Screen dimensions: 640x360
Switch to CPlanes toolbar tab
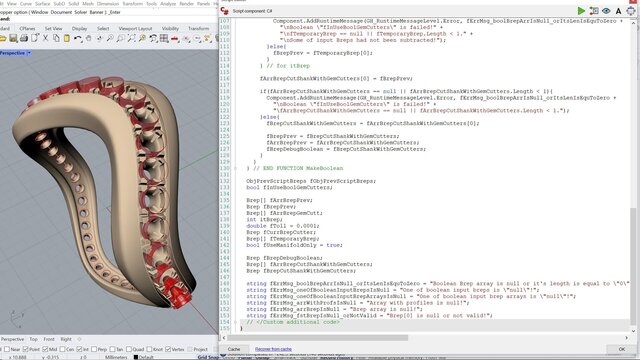point(27,29)
